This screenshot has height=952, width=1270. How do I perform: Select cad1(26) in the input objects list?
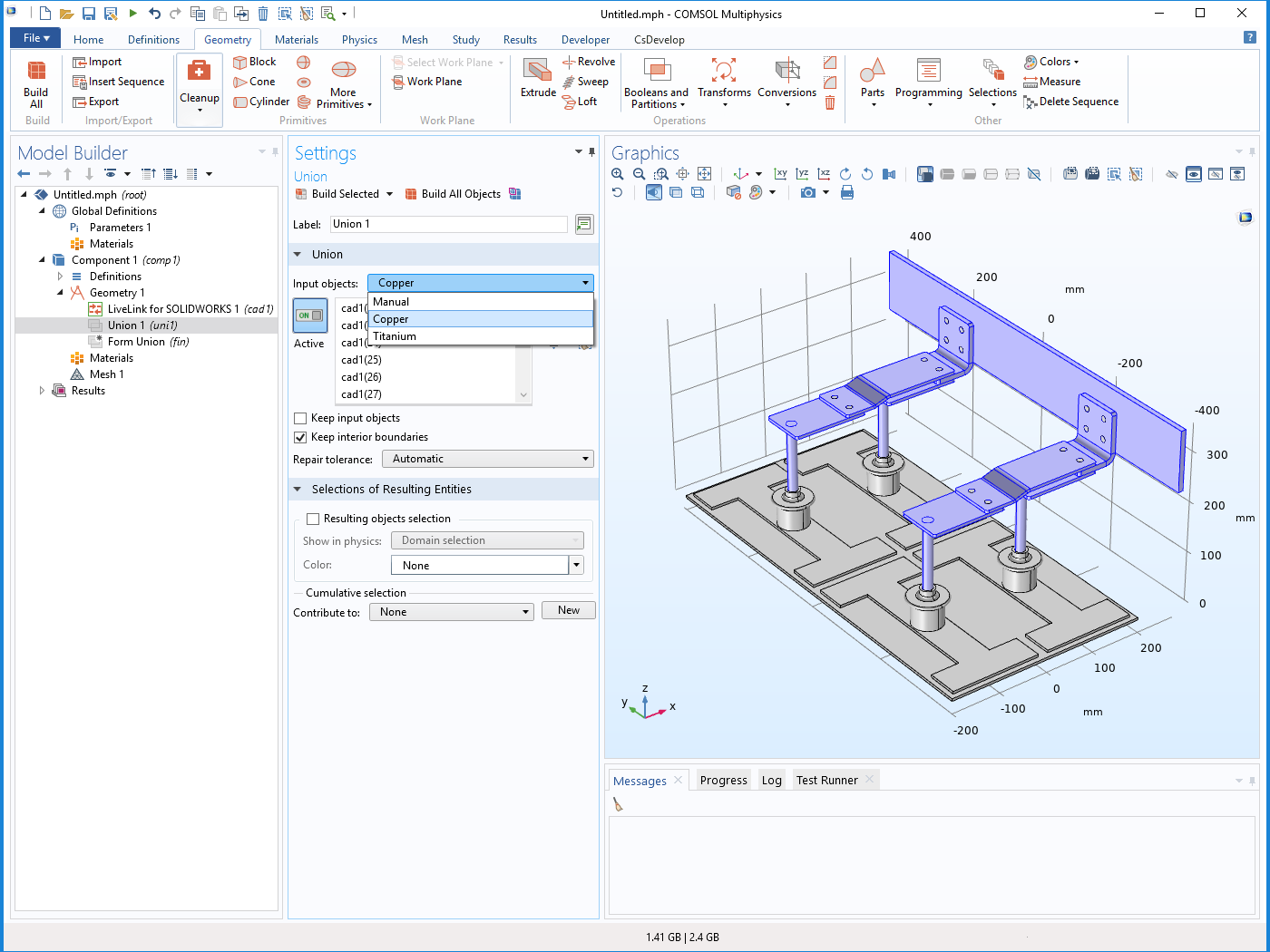[361, 377]
